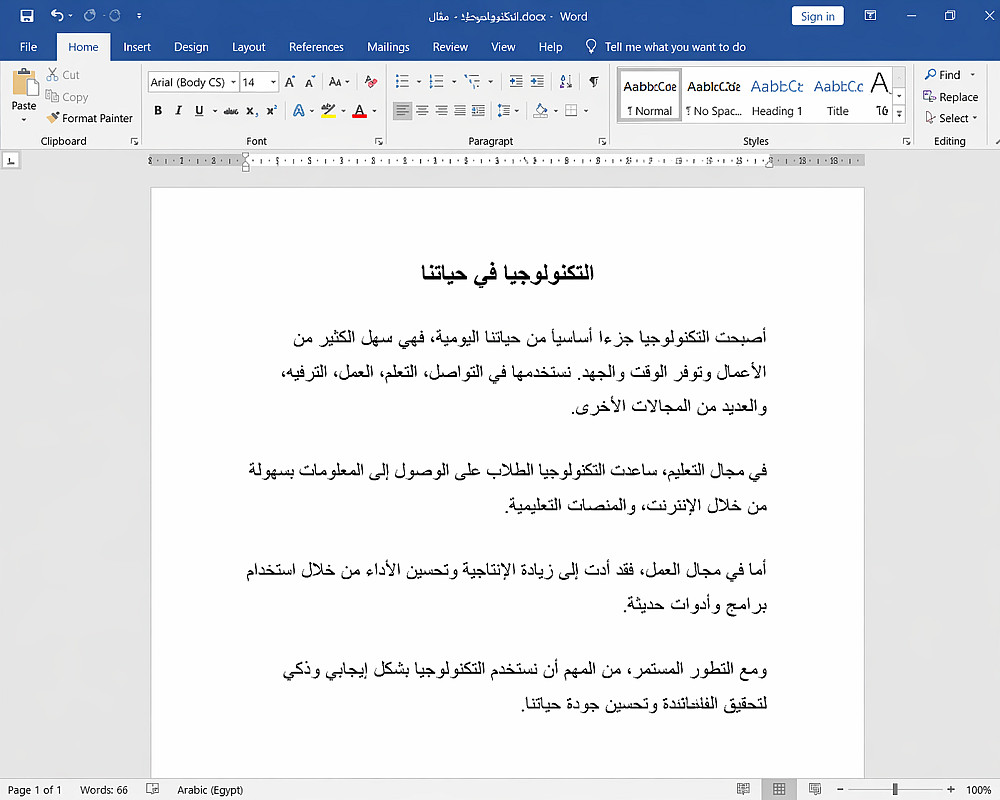Increase paragraph indent
The height and width of the screenshot is (800, 1000).
pyautogui.click(x=538, y=82)
